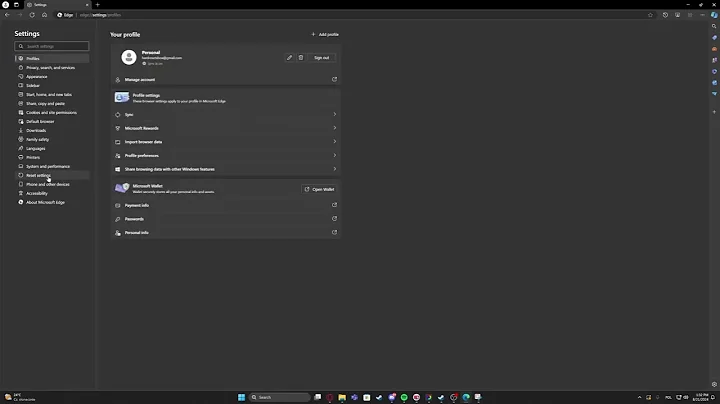Click the Windows Start button
This screenshot has width=720, height=404.
[241, 397]
